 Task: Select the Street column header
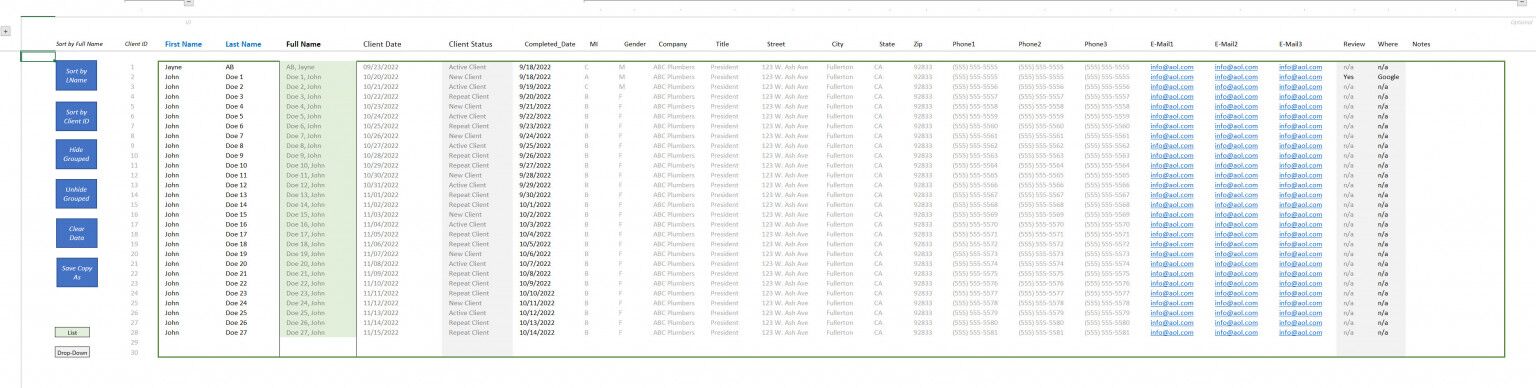[776, 44]
